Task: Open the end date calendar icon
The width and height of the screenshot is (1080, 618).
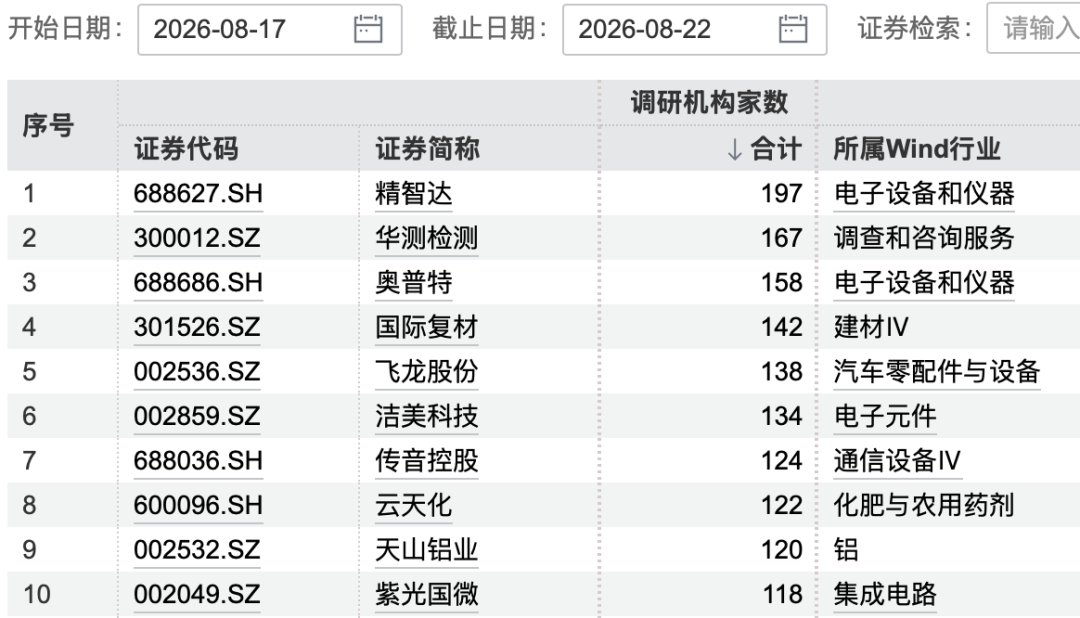Action: [x=793, y=29]
